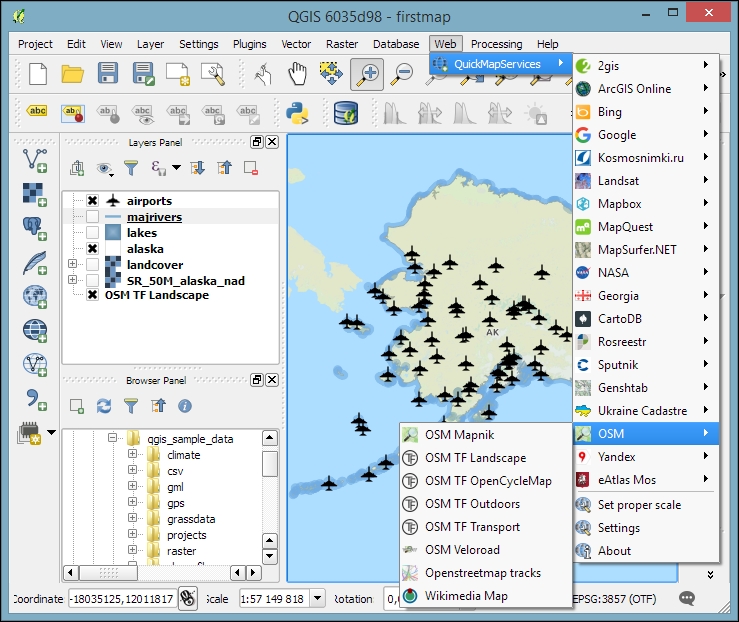Click the EPSG:3857 (OTF) CRS status button
Viewport: 739px width, 622px height.
pos(612,598)
